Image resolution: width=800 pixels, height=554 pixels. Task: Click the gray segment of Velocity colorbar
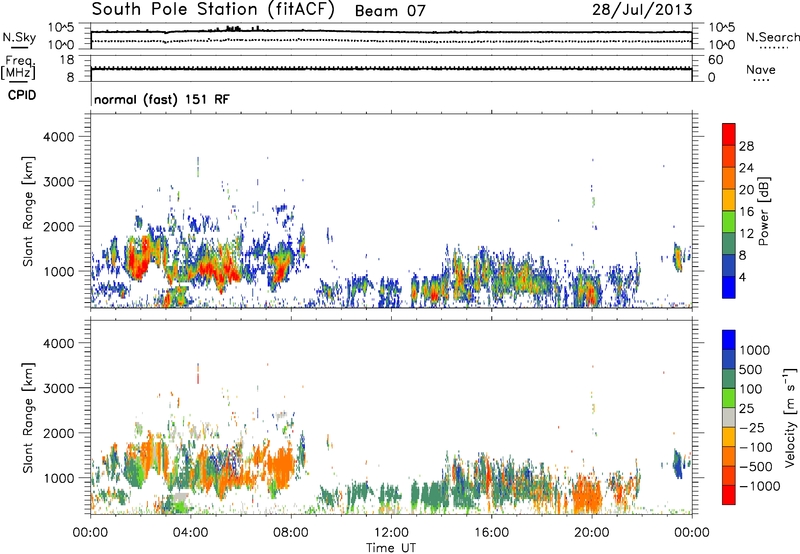[x=729, y=418]
